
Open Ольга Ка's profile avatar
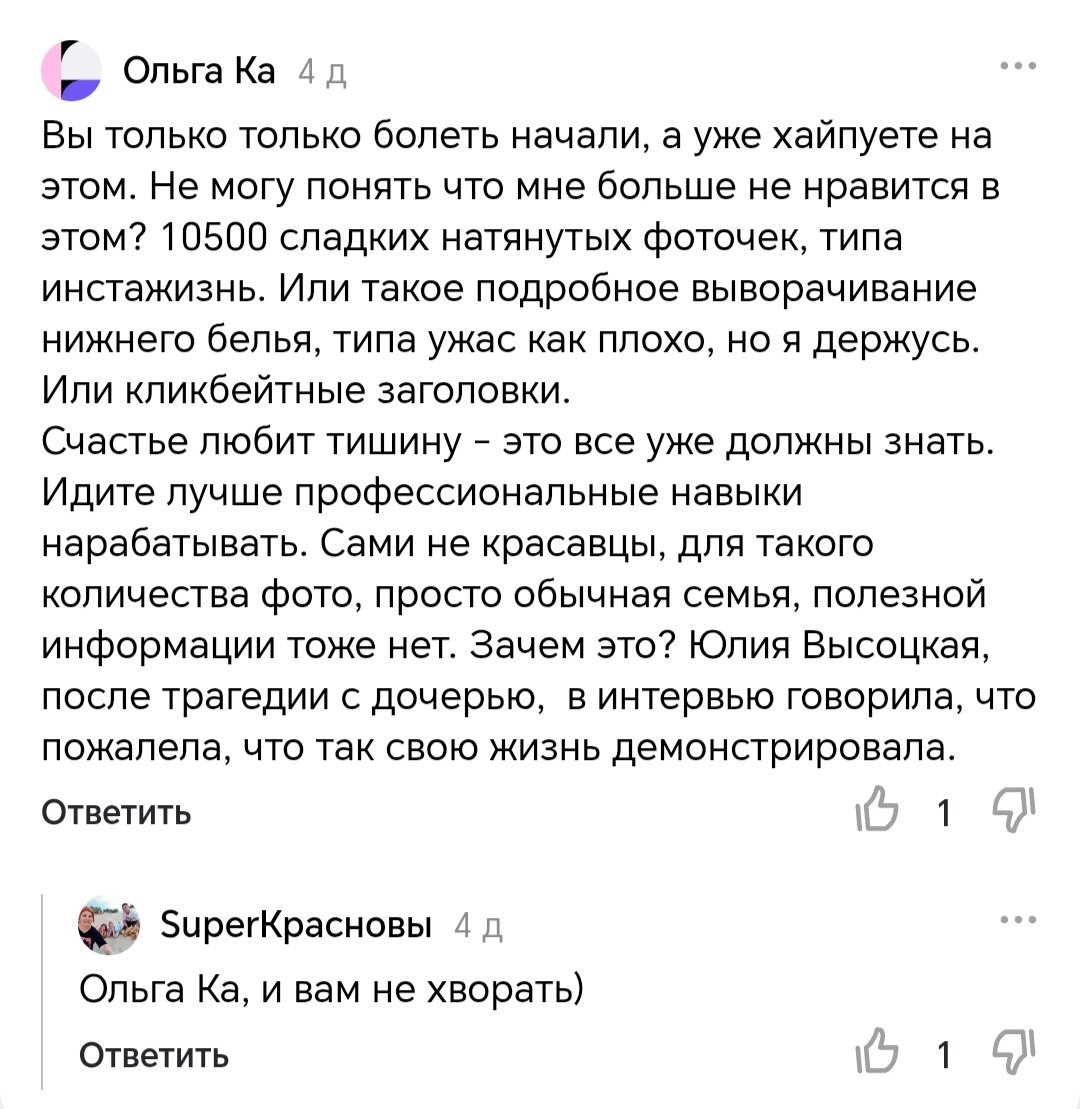pyautogui.click(x=70, y=68)
